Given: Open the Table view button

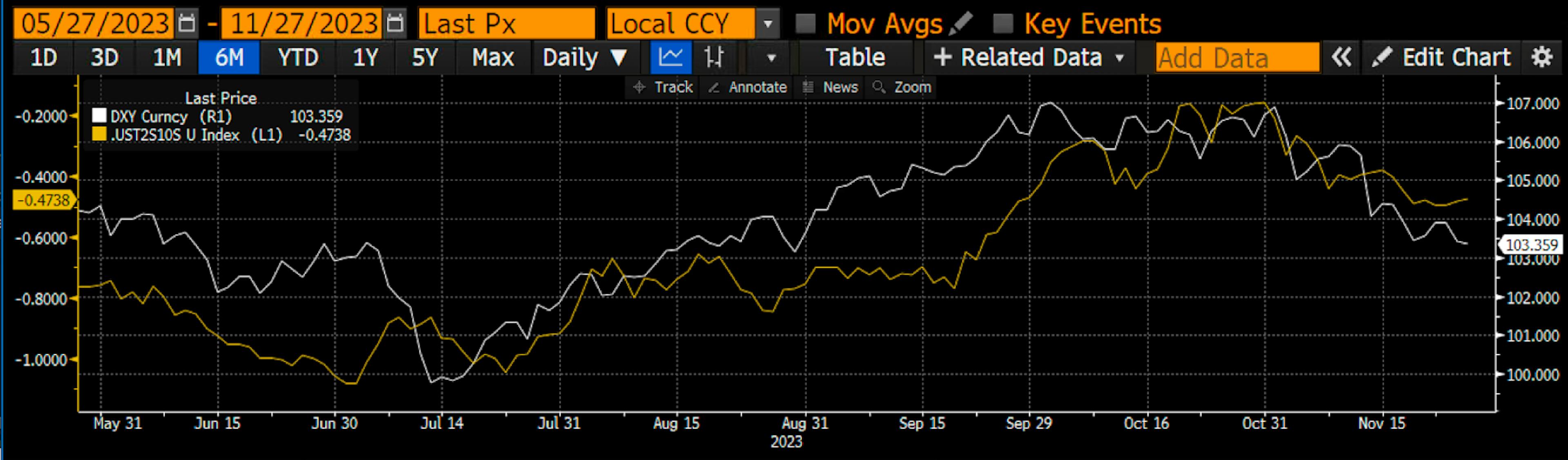Looking at the screenshot, I should [855, 58].
